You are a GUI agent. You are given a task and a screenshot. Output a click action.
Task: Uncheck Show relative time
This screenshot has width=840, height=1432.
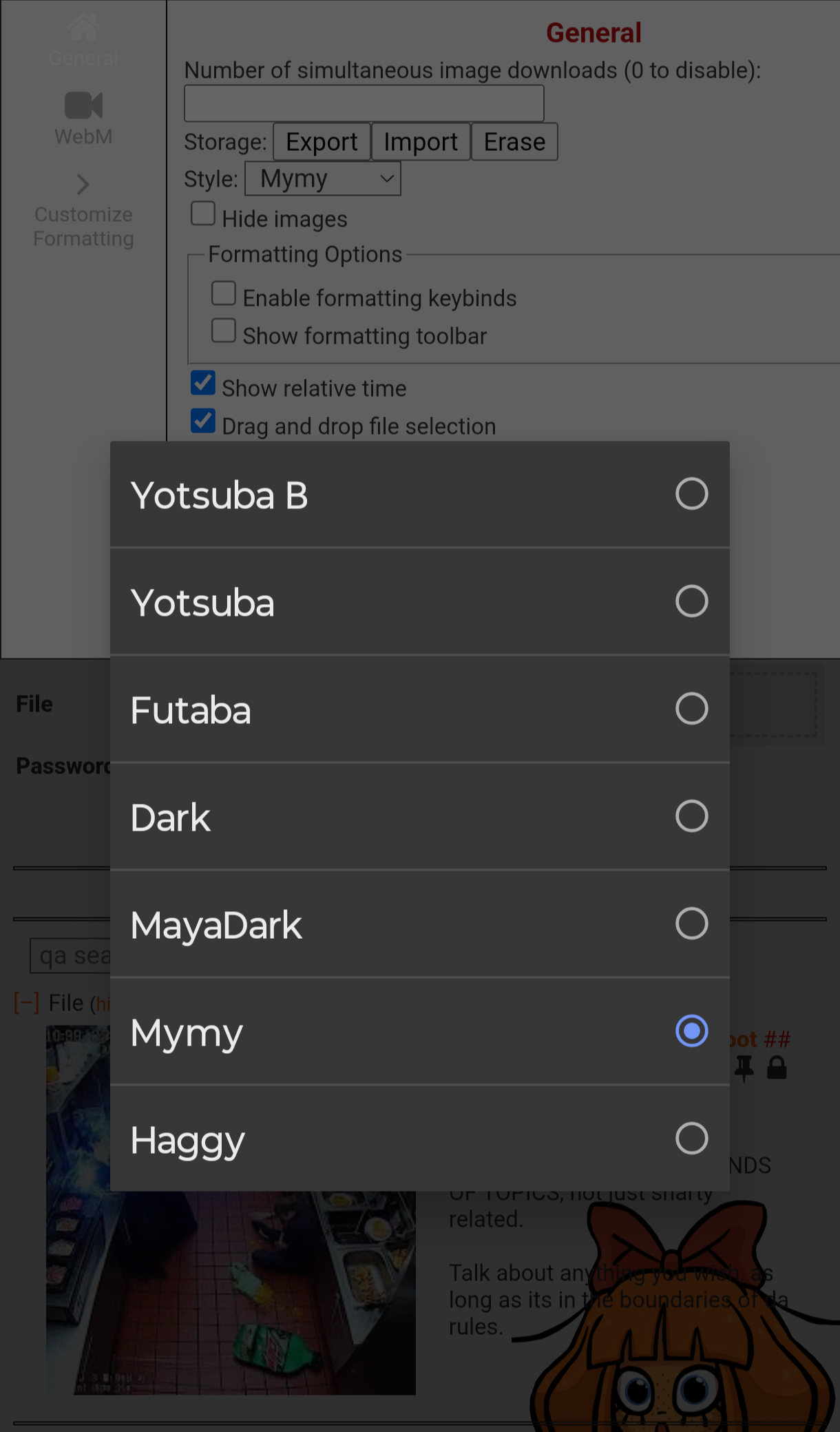[203, 384]
